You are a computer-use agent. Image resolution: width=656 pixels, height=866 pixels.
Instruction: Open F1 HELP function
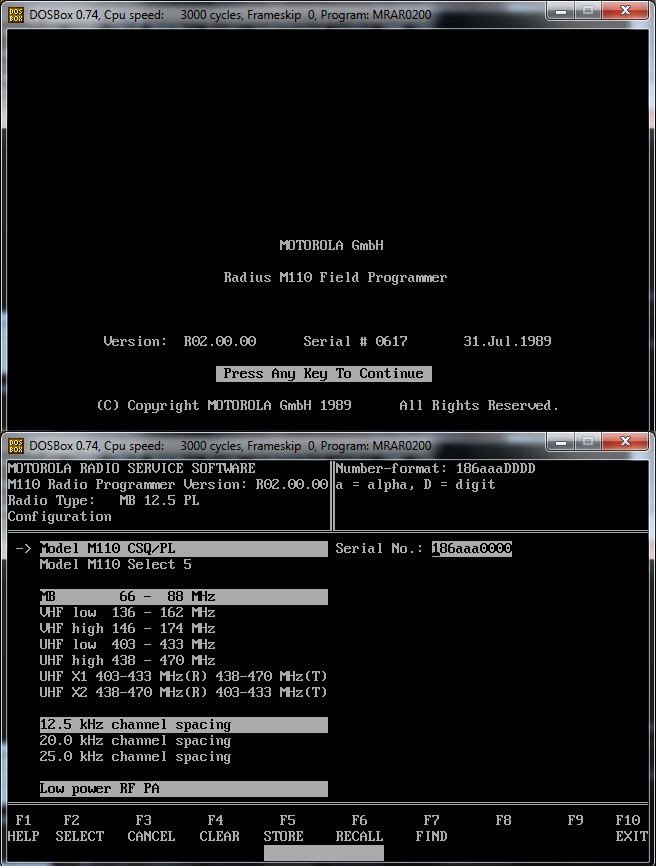click(23, 828)
